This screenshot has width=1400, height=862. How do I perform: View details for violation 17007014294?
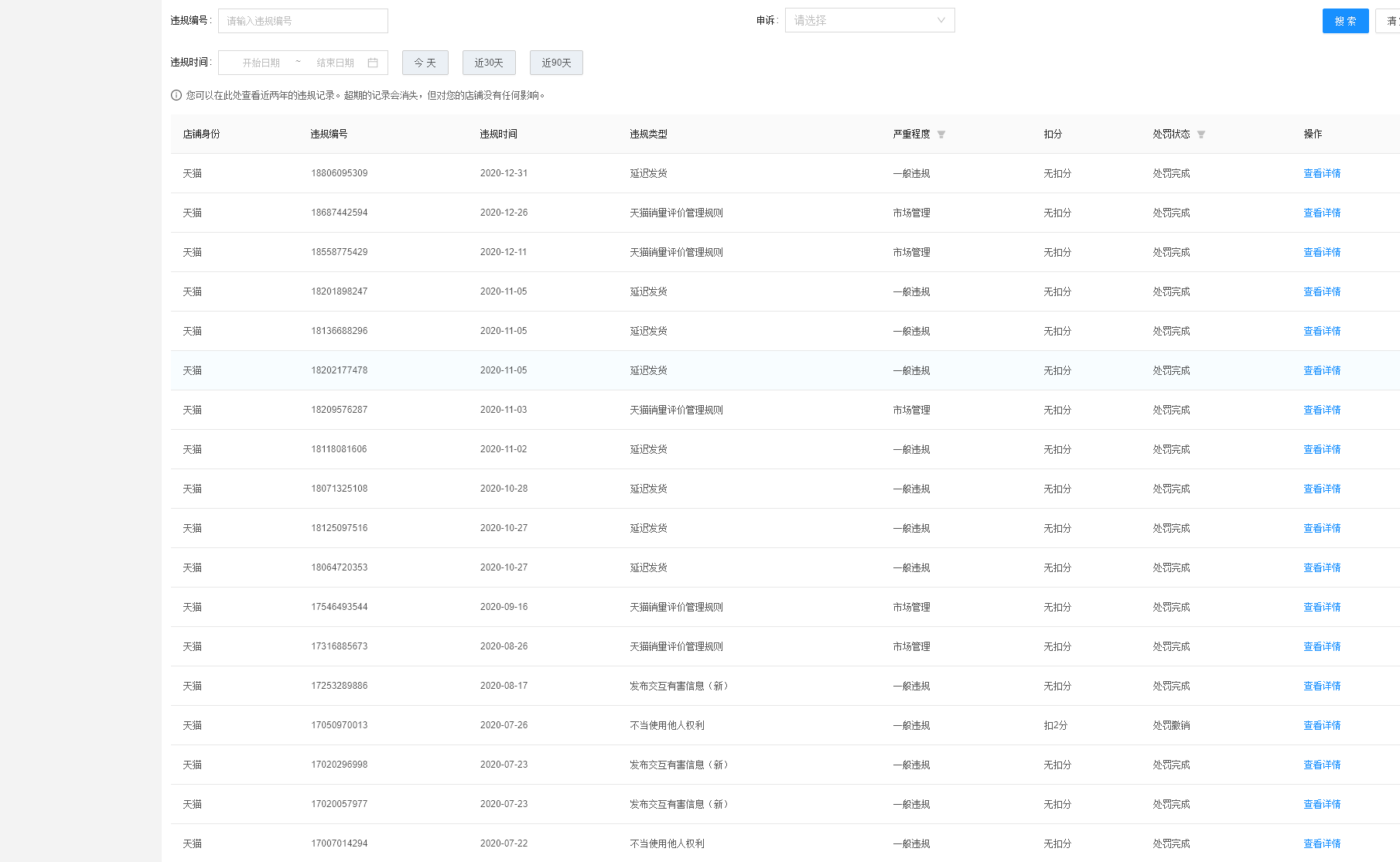1322,843
